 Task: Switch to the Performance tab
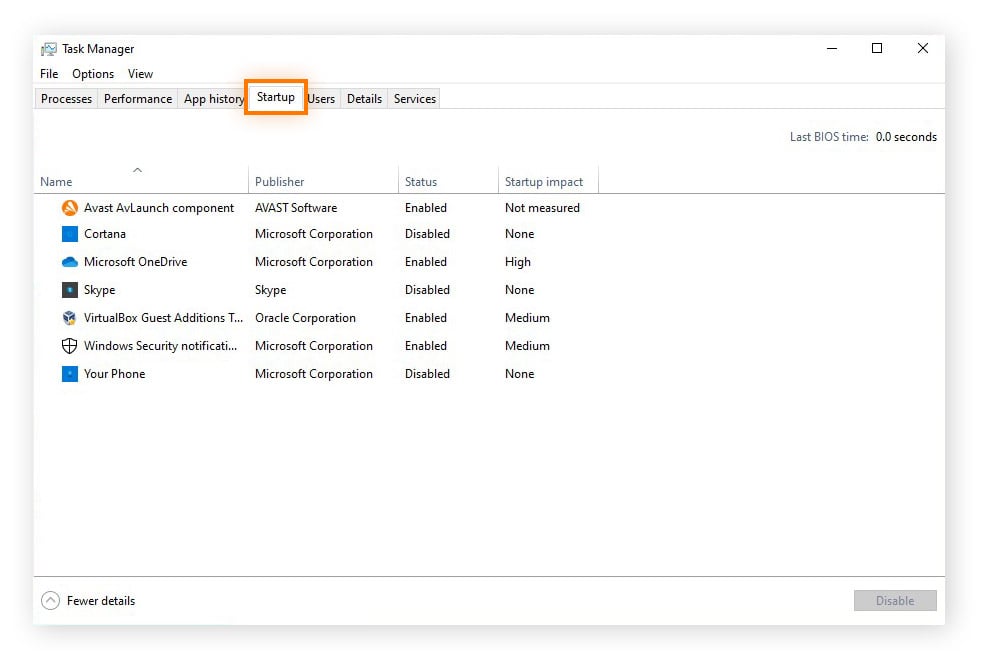pos(138,99)
